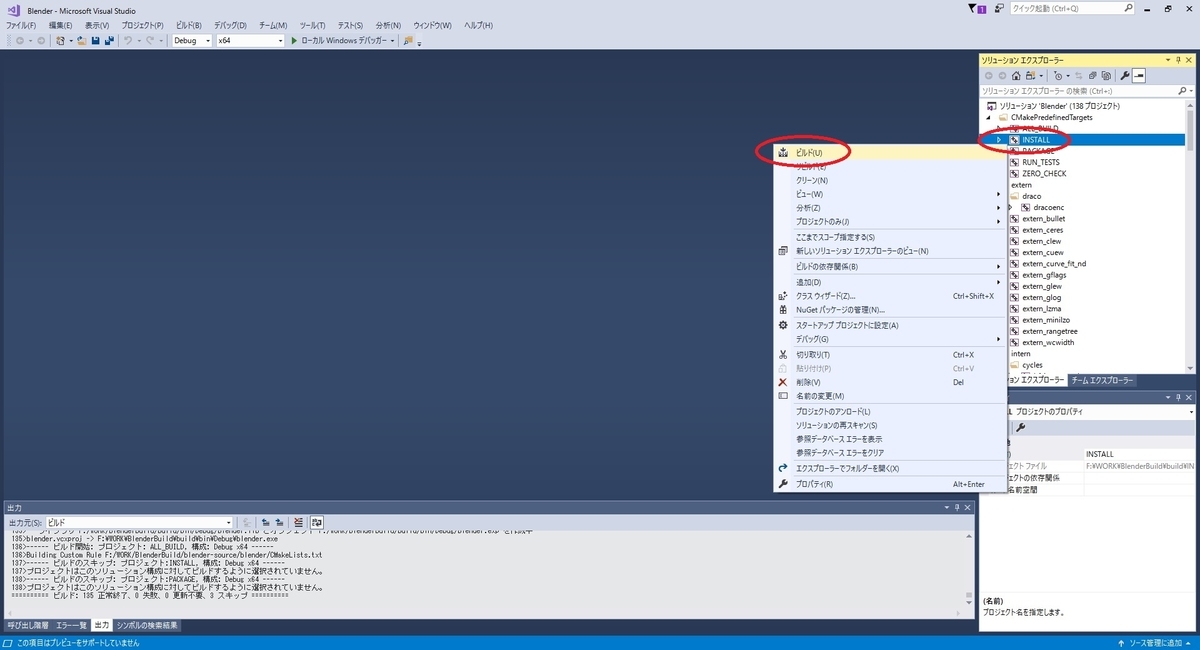Switch to 呼び出し階層 tab
1200x650 pixels.
click(x=27, y=625)
